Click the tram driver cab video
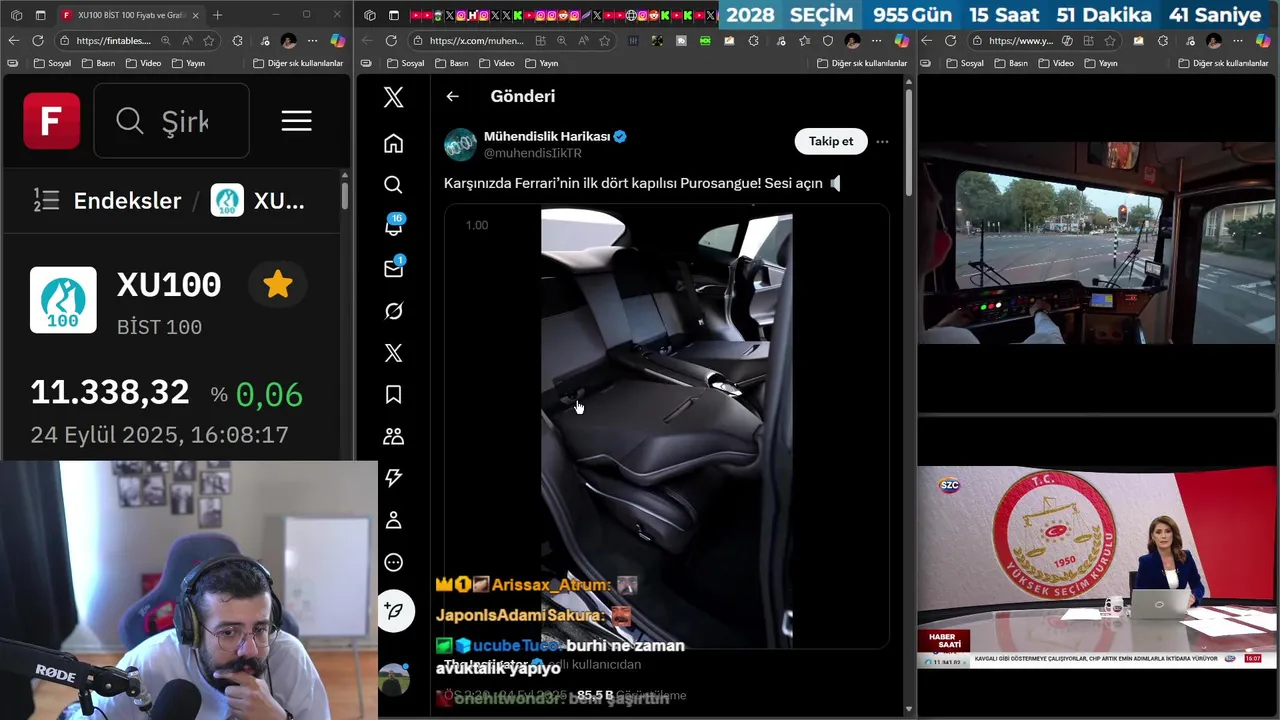Image resolution: width=1280 pixels, height=720 pixels. click(1097, 243)
